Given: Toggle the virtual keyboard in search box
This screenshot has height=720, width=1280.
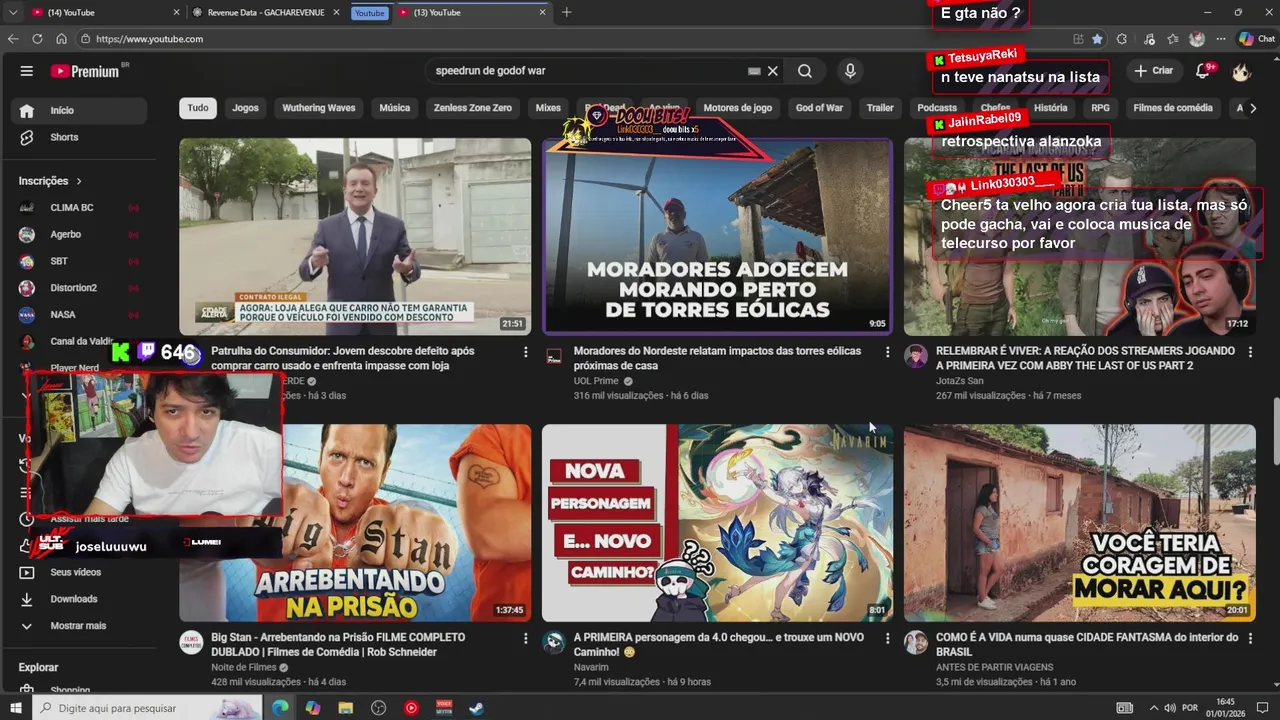Looking at the screenshot, I should pyautogui.click(x=754, y=71).
